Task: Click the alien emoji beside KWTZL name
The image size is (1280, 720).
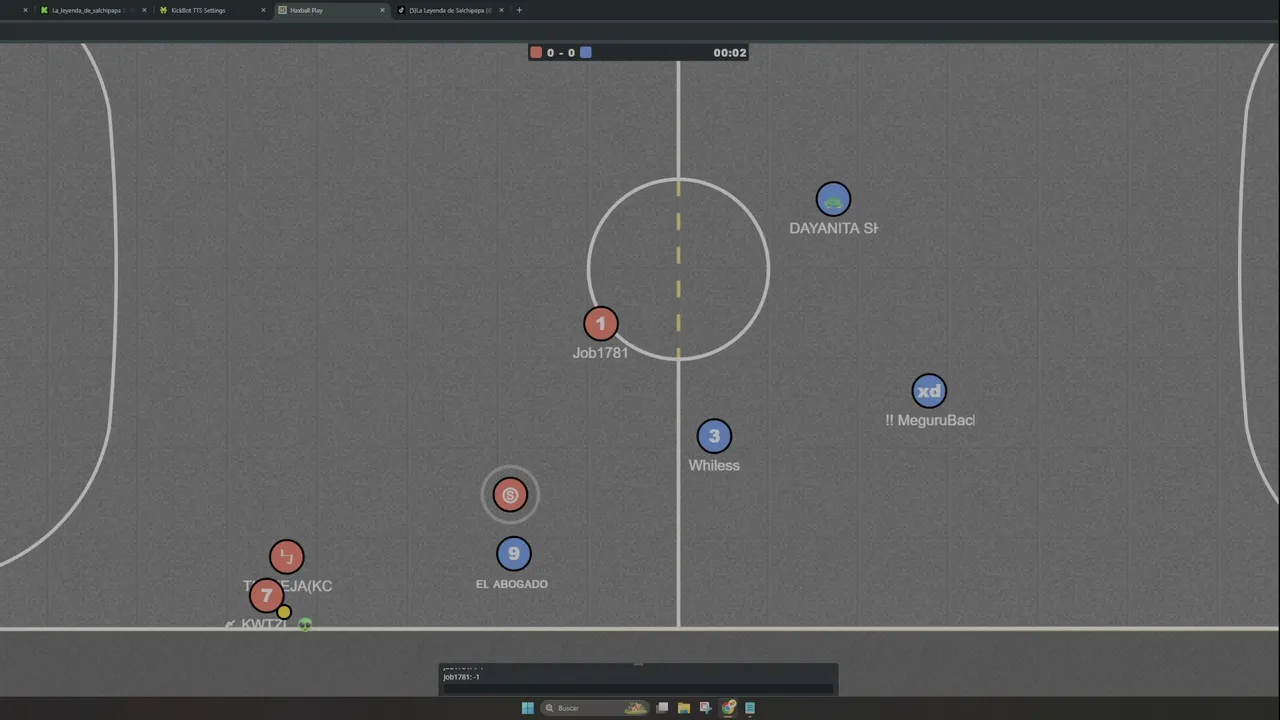Action: tap(305, 624)
